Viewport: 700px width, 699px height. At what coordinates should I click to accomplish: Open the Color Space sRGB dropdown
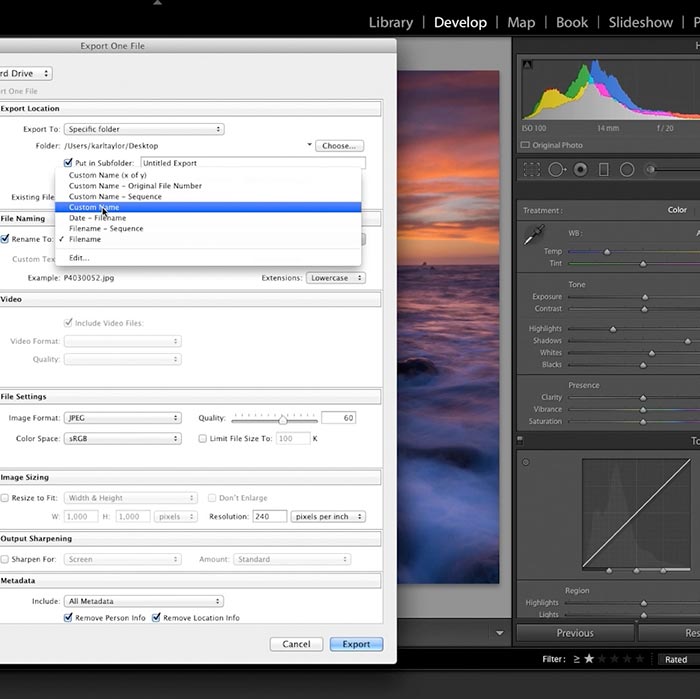(x=123, y=438)
